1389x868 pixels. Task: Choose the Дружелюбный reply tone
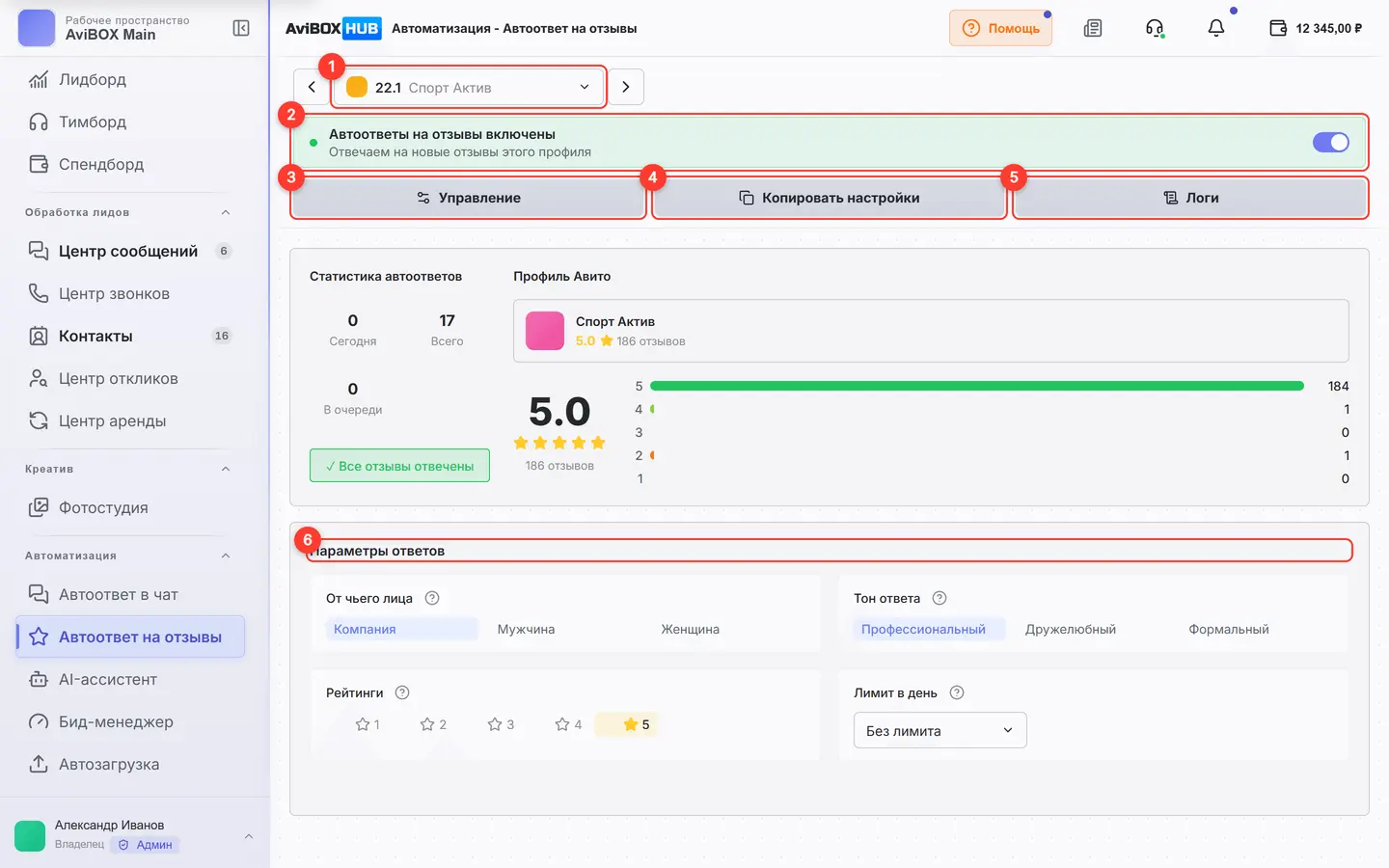pyautogui.click(x=1071, y=629)
